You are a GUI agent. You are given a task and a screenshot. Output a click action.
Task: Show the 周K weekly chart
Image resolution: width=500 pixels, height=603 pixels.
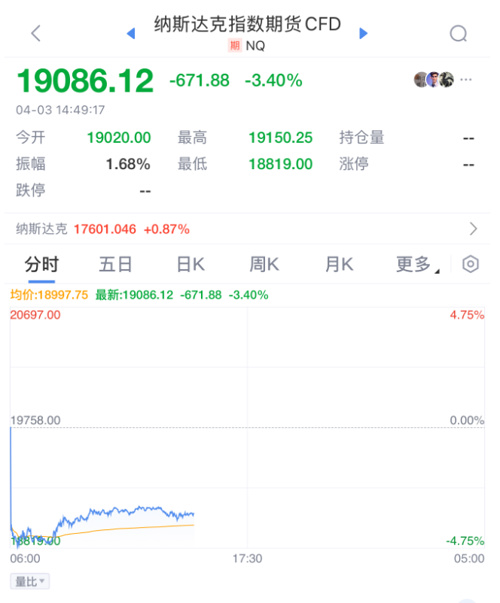pos(264,265)
